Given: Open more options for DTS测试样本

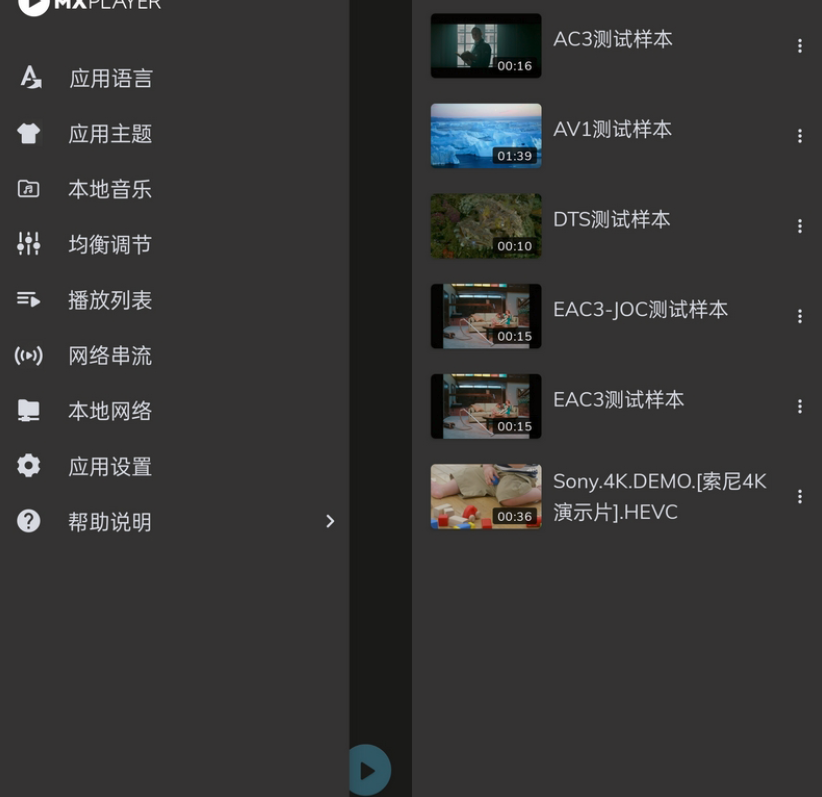Looking at the screenshot, I should click(799, 226).
